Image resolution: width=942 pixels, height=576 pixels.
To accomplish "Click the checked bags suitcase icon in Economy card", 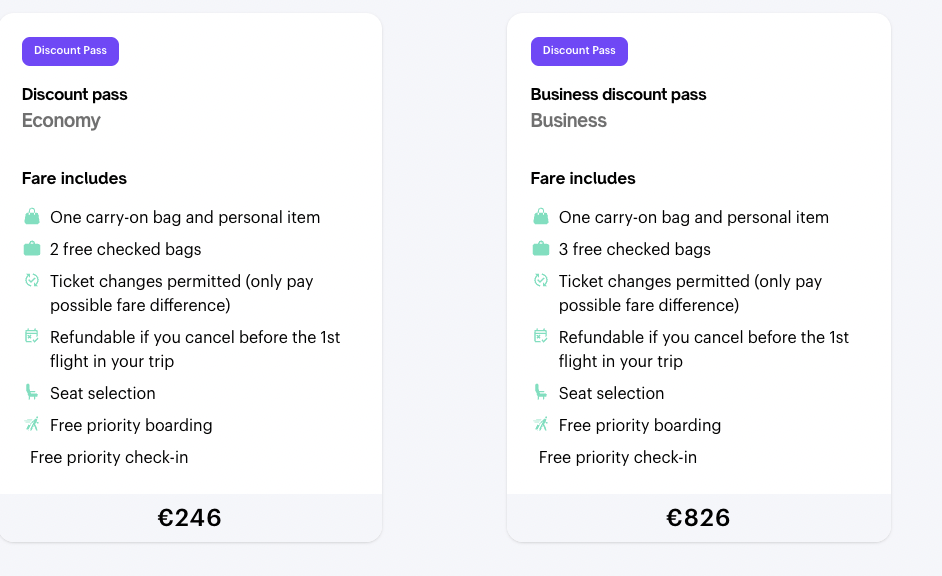I will click(32, 249).
